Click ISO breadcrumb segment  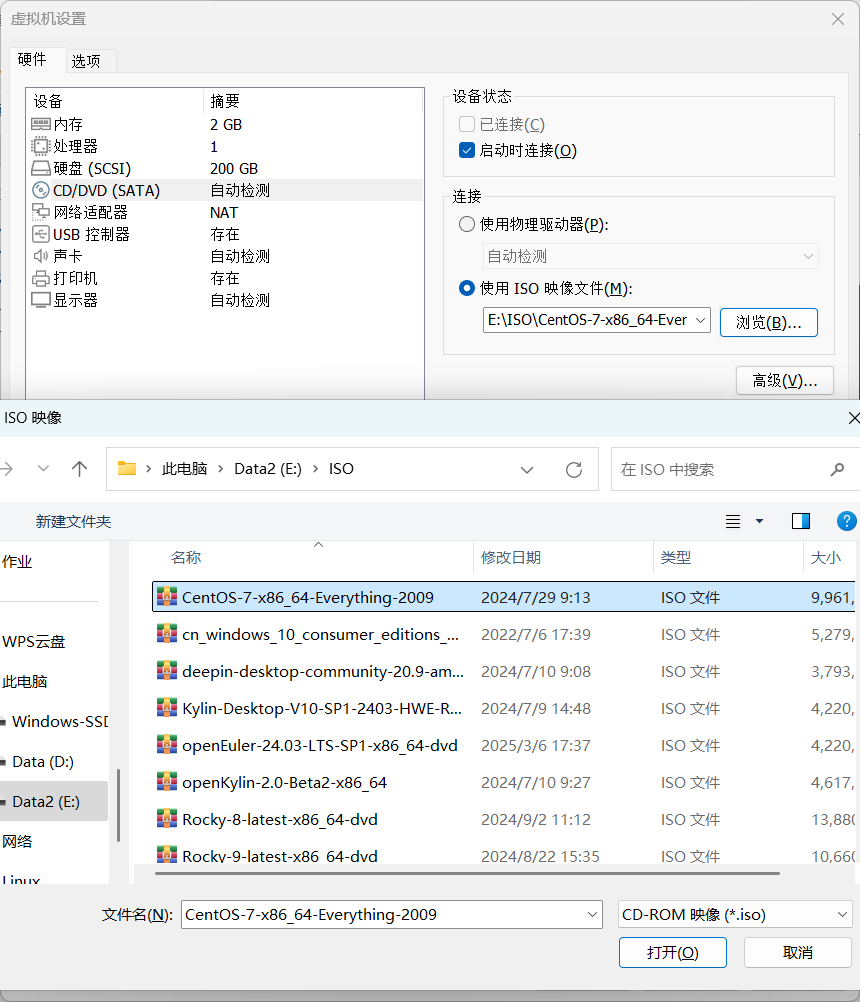341,469
